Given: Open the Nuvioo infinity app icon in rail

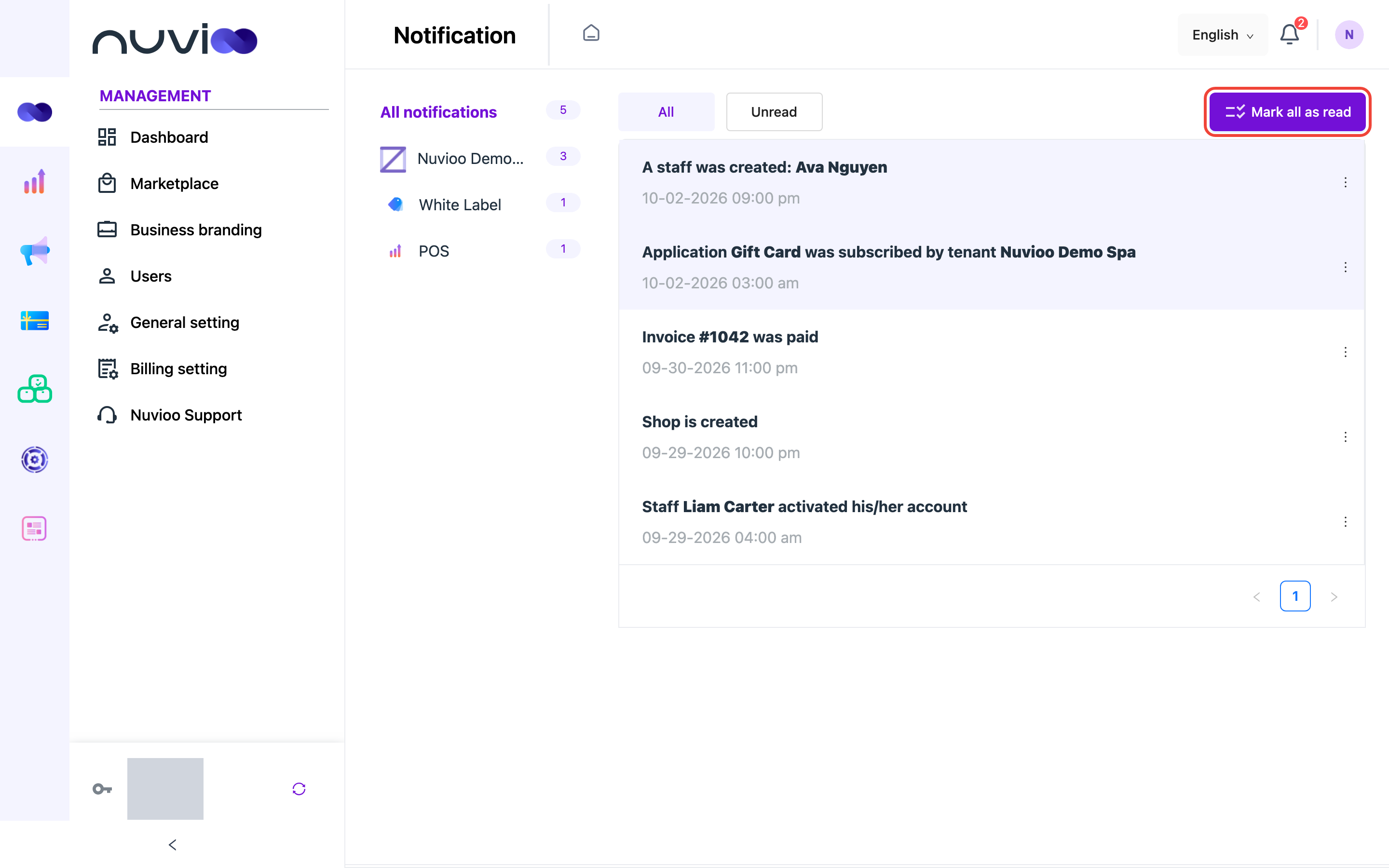Looking at the screenshot, I should [x=34, y=112].
